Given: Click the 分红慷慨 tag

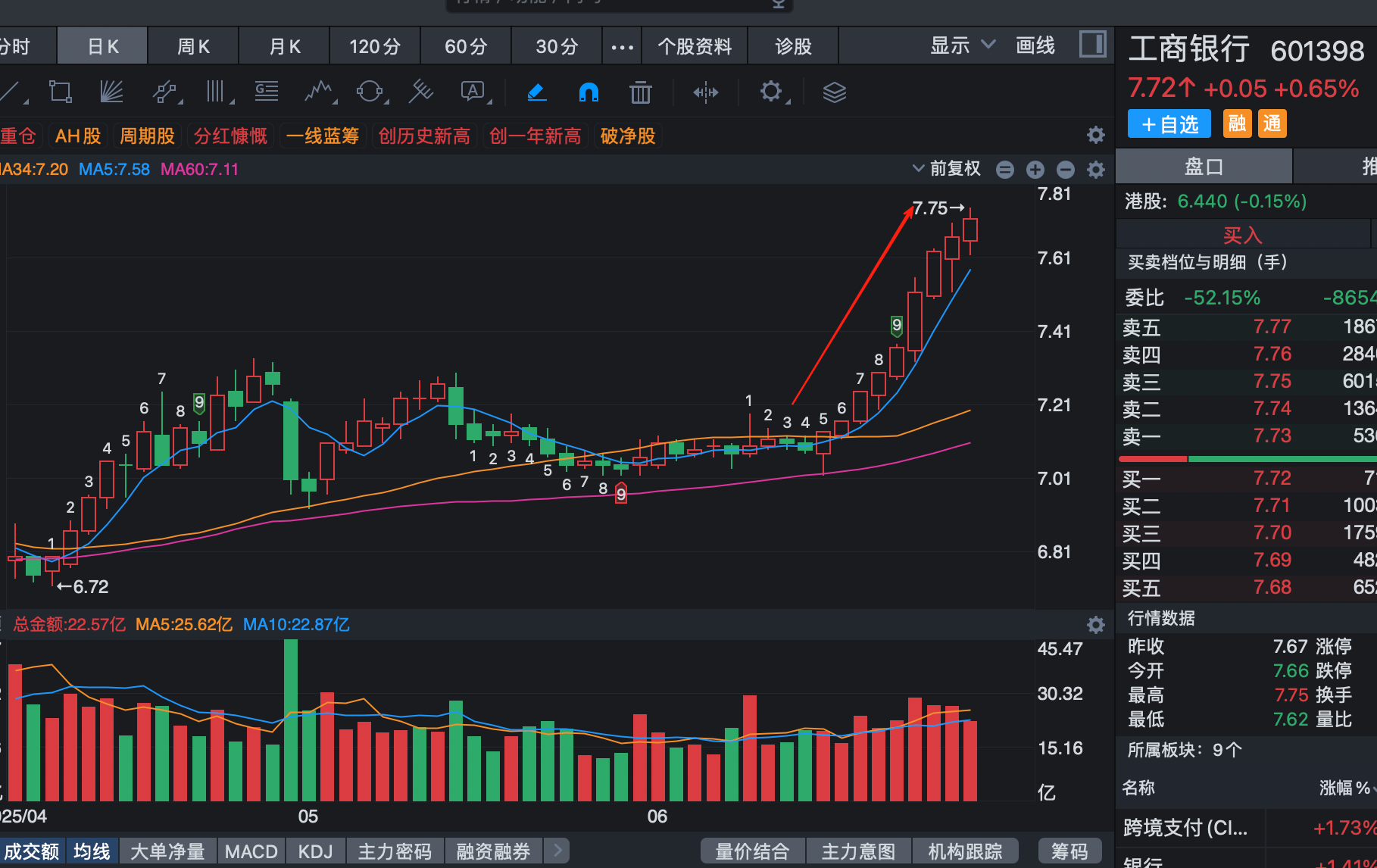Looking at the screenshot, I should [x=230, y=136].
